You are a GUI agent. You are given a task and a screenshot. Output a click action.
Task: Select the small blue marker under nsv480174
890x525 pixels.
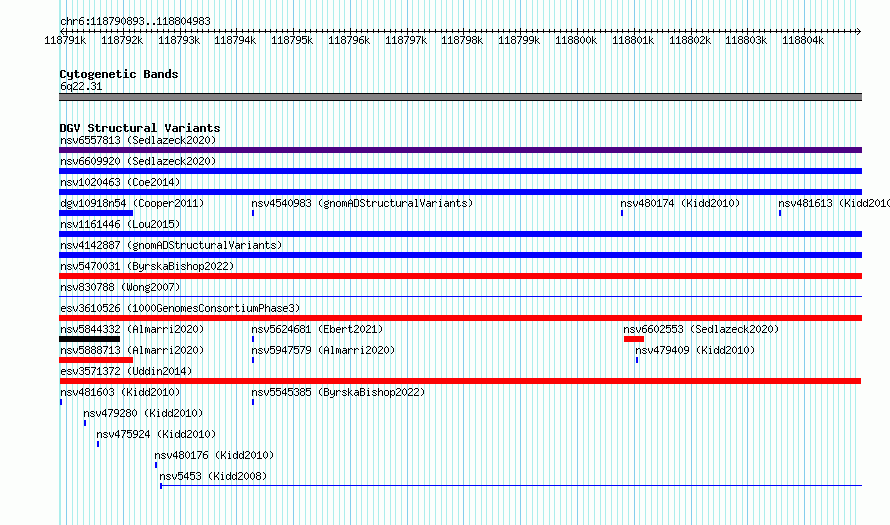tap(622, 213)
